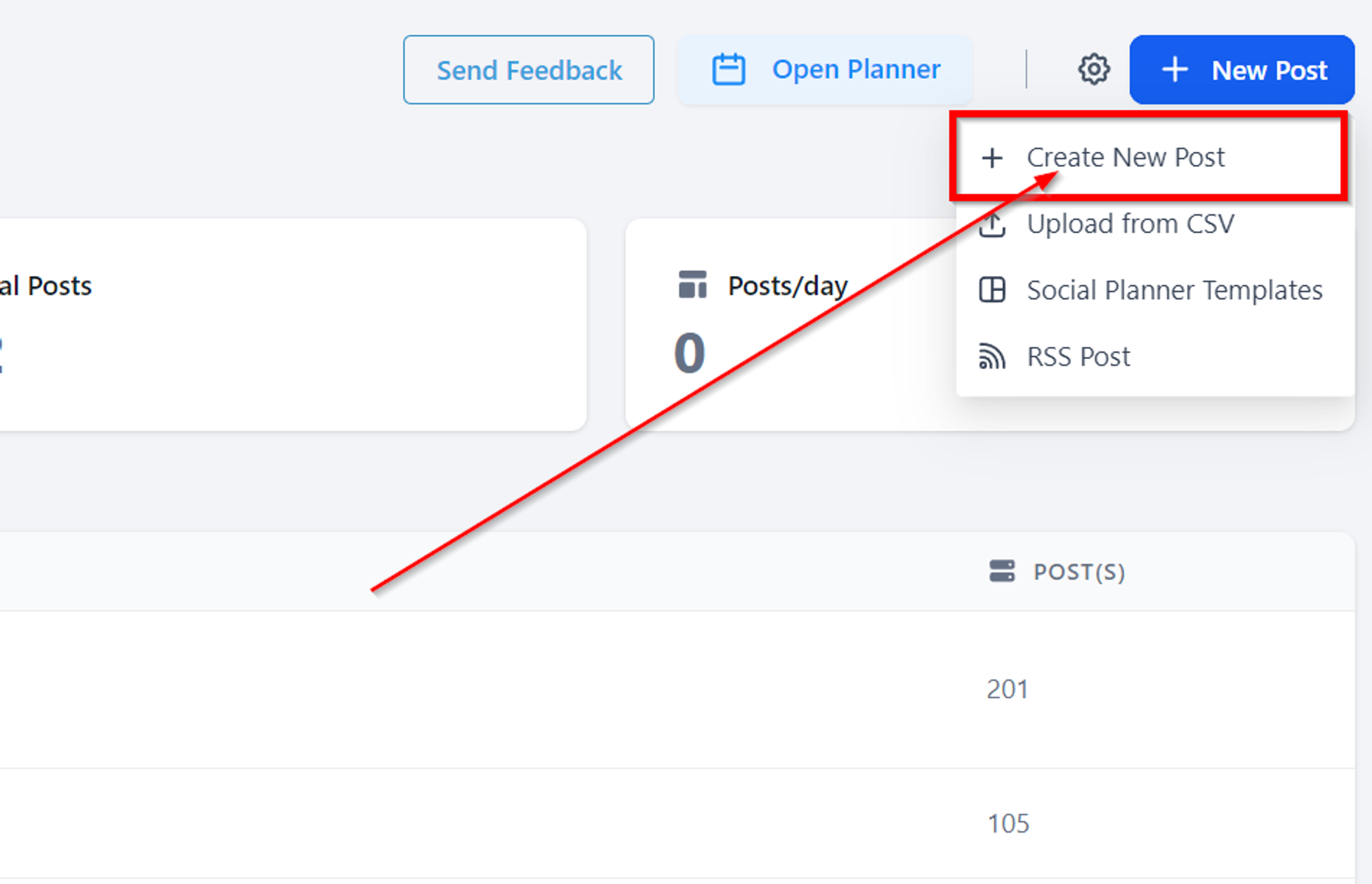Click the Posts/day card icon

coord(692,285)
